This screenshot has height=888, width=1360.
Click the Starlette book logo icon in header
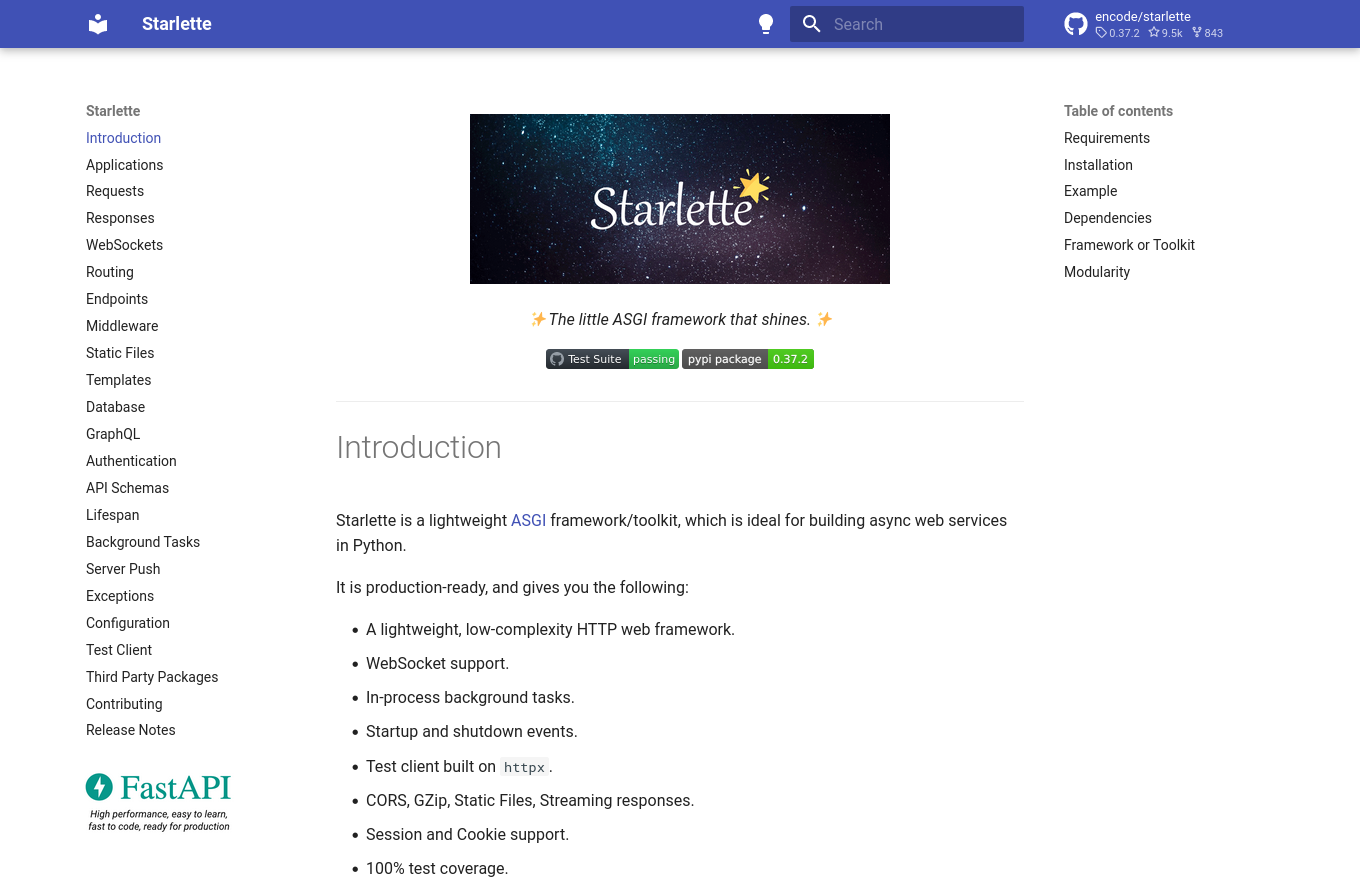coord(98,24)
